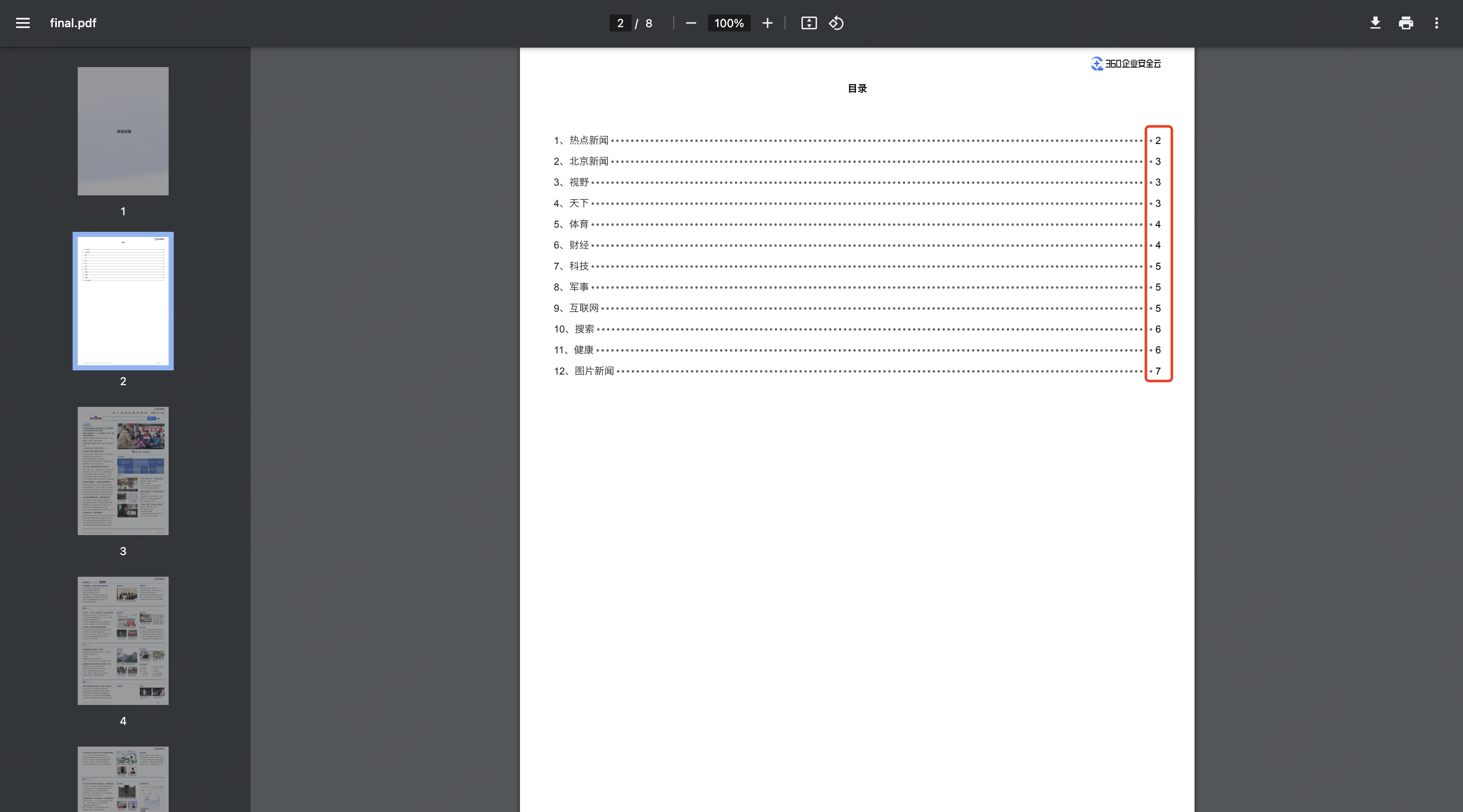Click the fit to page icon
This screenshot has width=1463, height=812.
(x=809, y=23)
